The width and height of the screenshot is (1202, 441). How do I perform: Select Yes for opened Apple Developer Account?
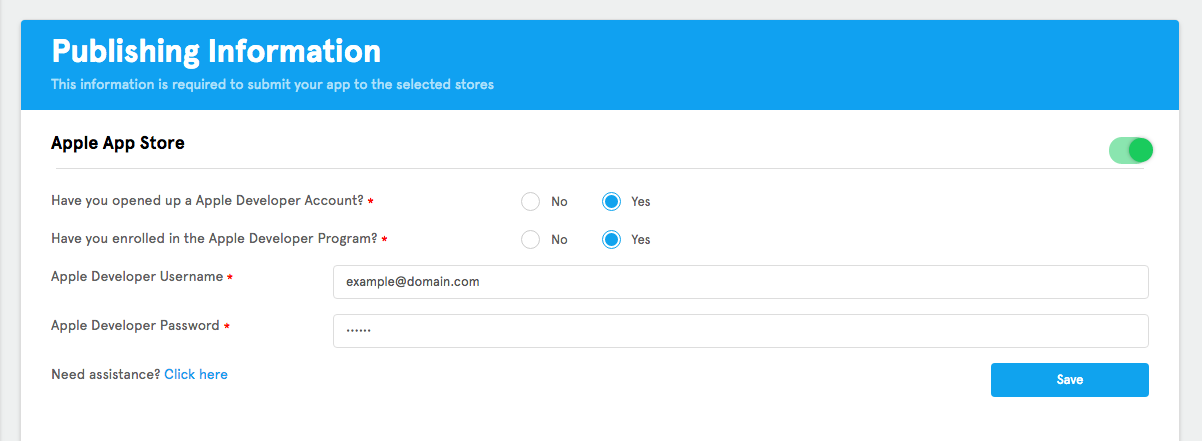pyautogui.click(x=612, y=202)
